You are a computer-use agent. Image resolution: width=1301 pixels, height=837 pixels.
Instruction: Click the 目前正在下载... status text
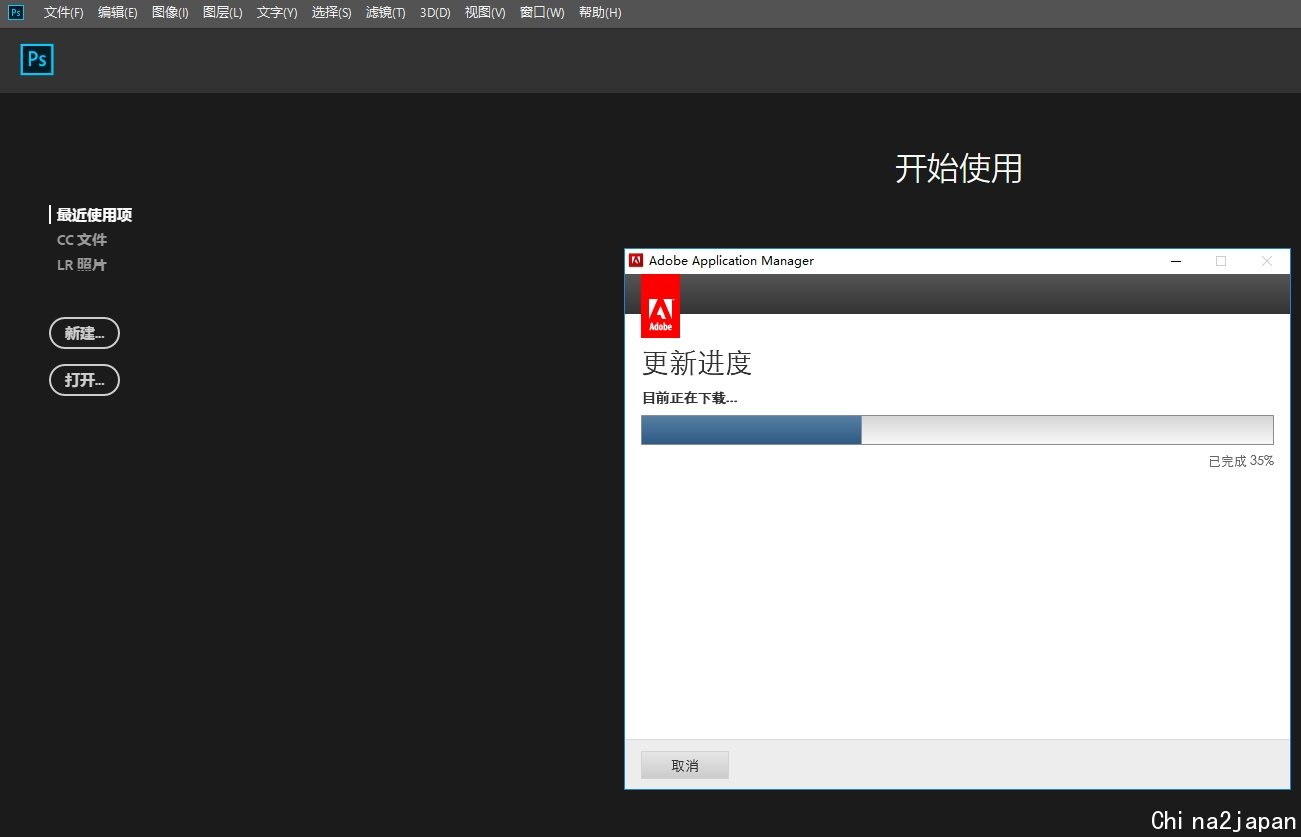point(690,398)
